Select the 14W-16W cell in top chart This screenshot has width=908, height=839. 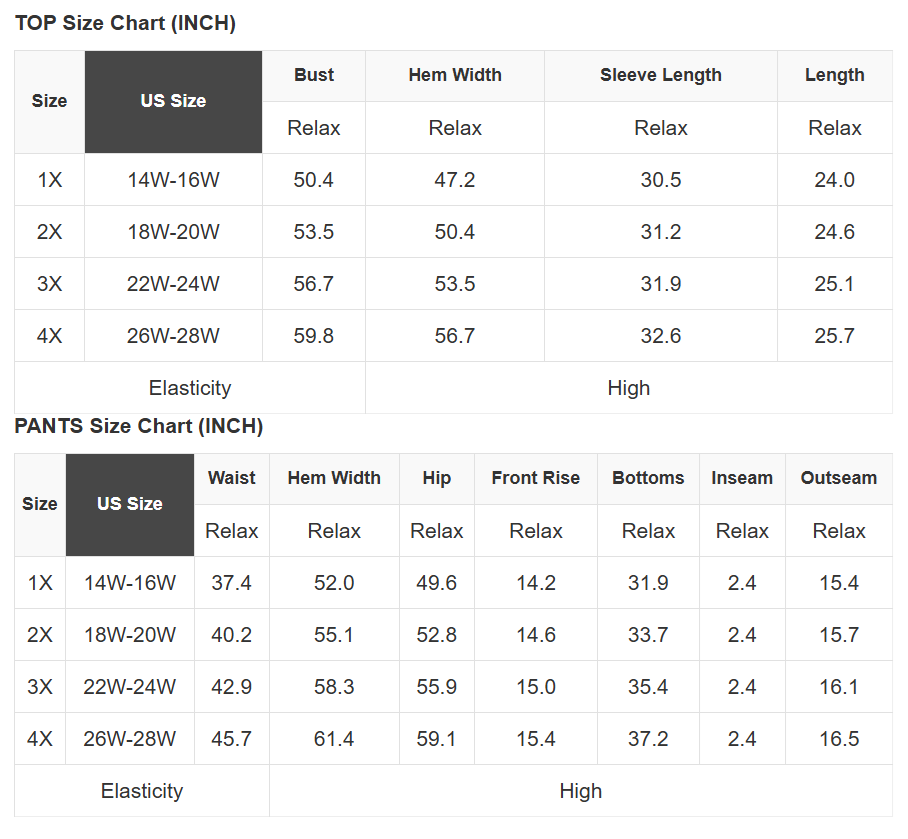tap(173, 180)
